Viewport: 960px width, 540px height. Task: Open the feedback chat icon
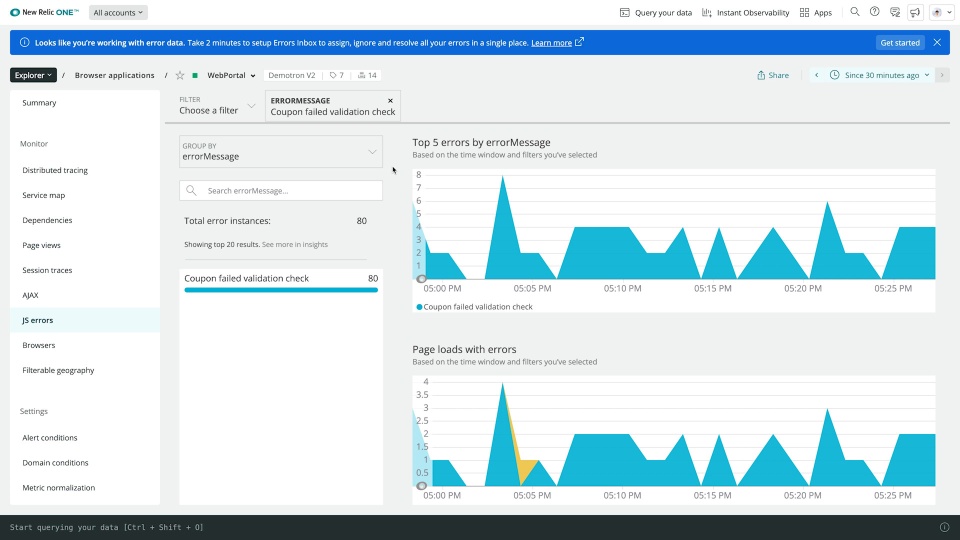click(894, 12)
